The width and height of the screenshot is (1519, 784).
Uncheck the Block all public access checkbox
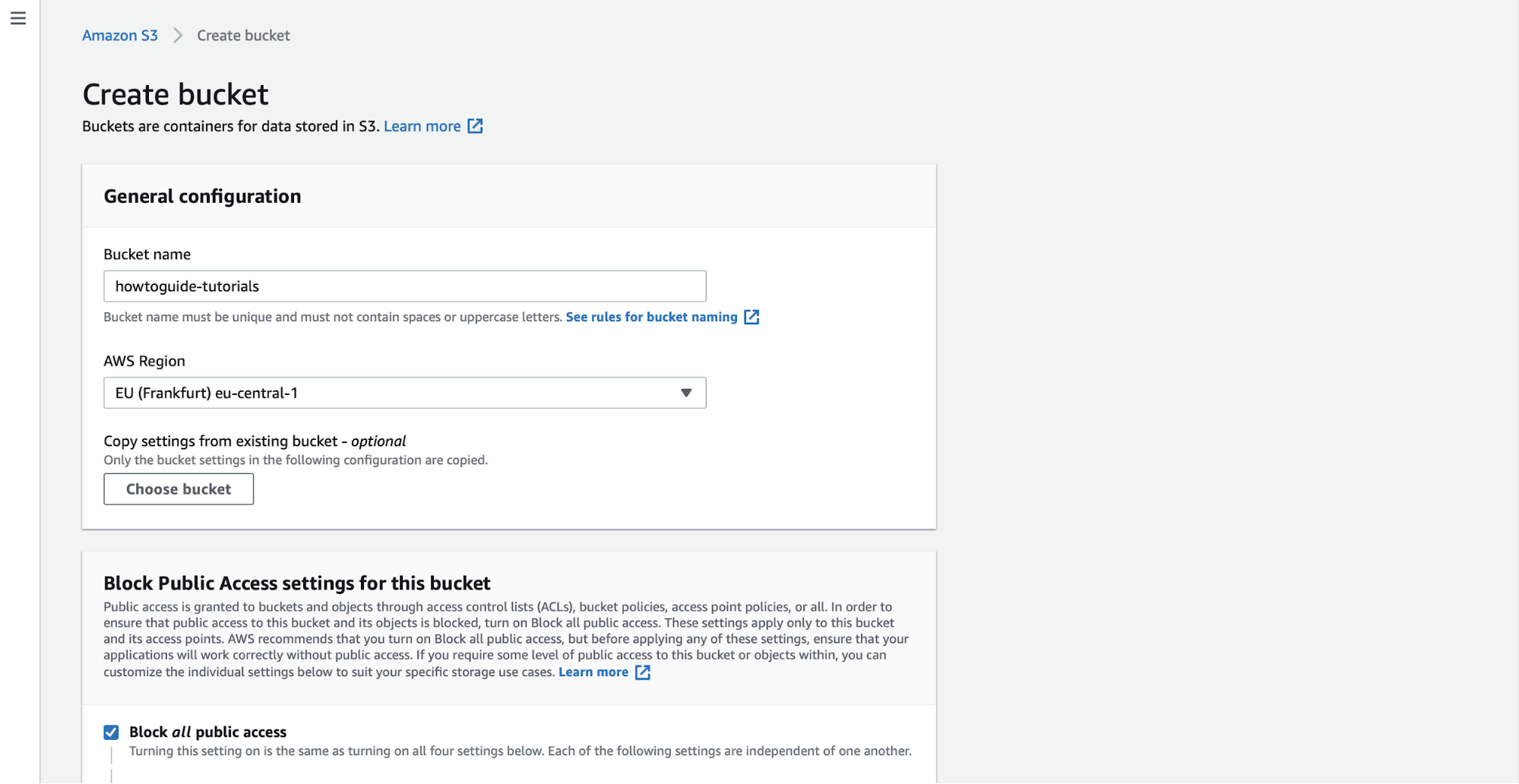point(111,732)
